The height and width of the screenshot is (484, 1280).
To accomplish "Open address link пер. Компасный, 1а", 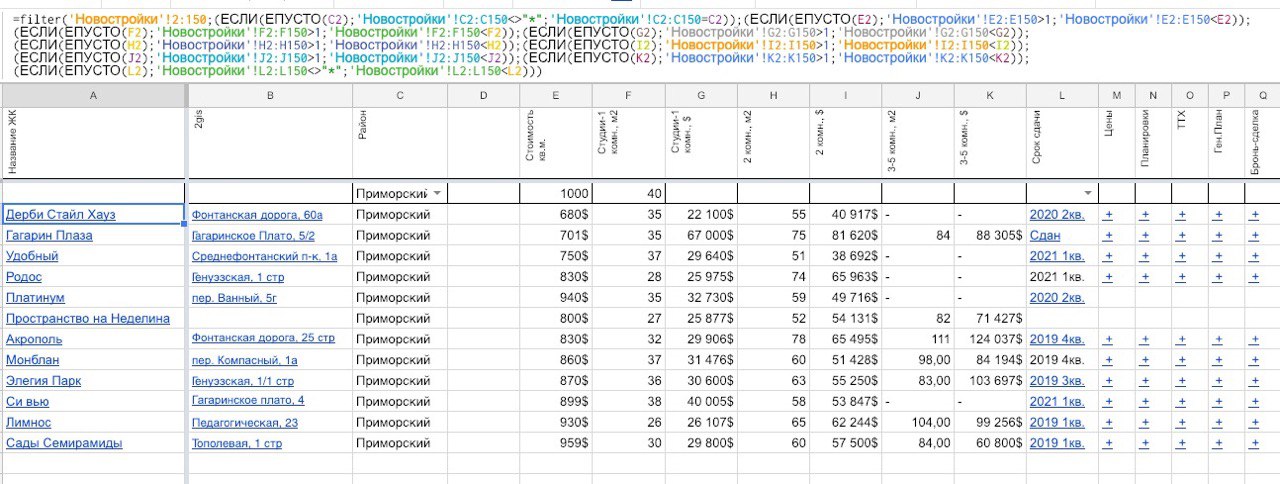I will click(244, 360).
